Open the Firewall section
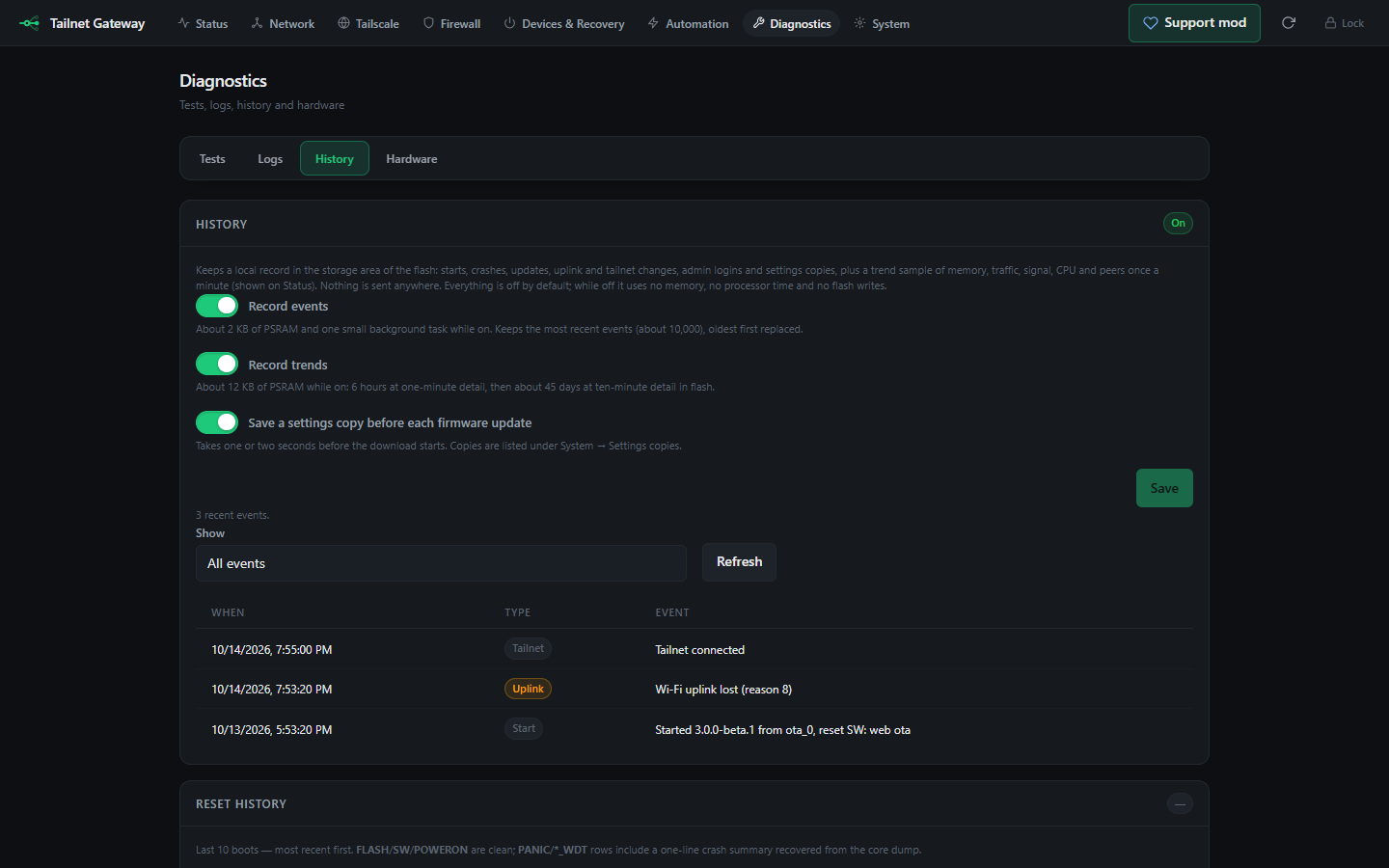The image size is (1389, 868). pyautogui.click(x=451, y=23)
